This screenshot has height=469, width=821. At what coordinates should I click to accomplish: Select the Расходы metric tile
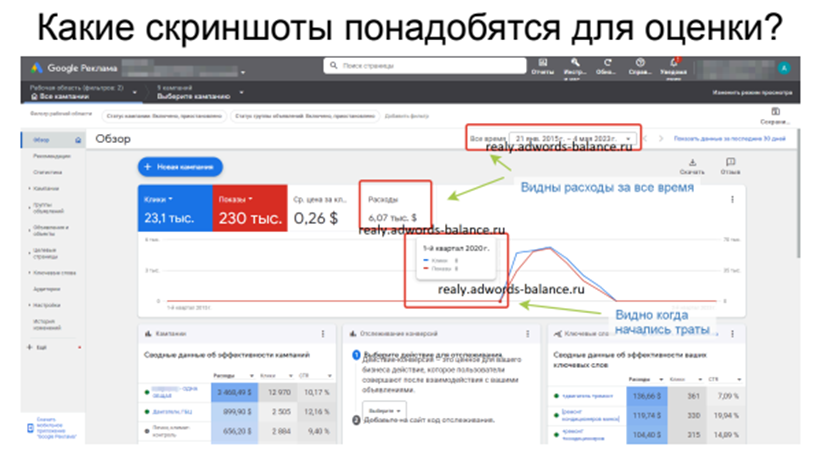click(395, 208)
